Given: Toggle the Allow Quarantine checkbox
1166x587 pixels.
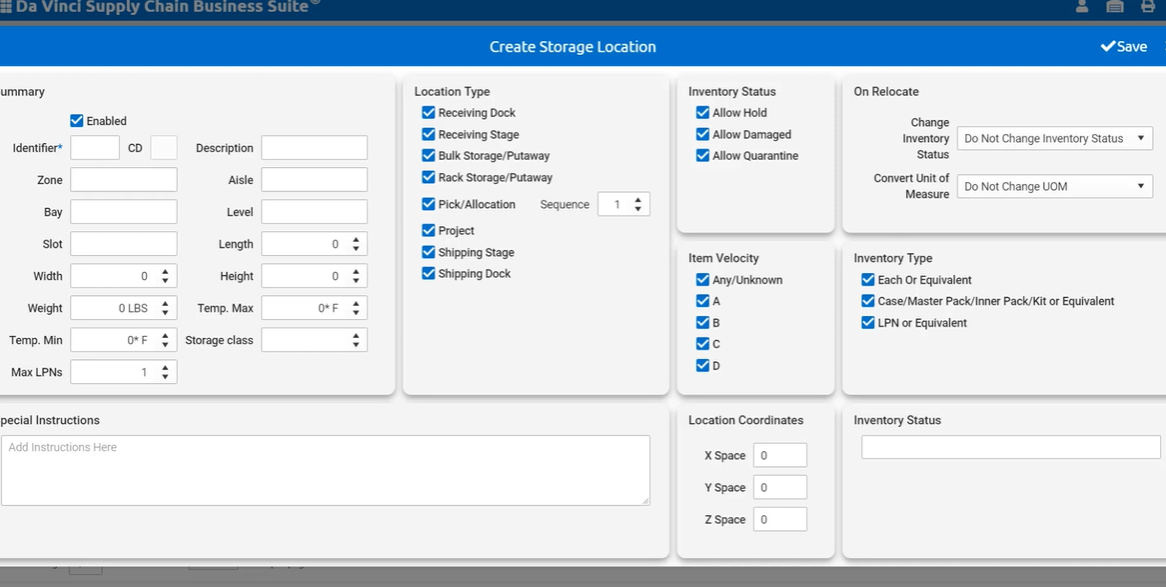Looking at the screenshot, I should point(703,156).
